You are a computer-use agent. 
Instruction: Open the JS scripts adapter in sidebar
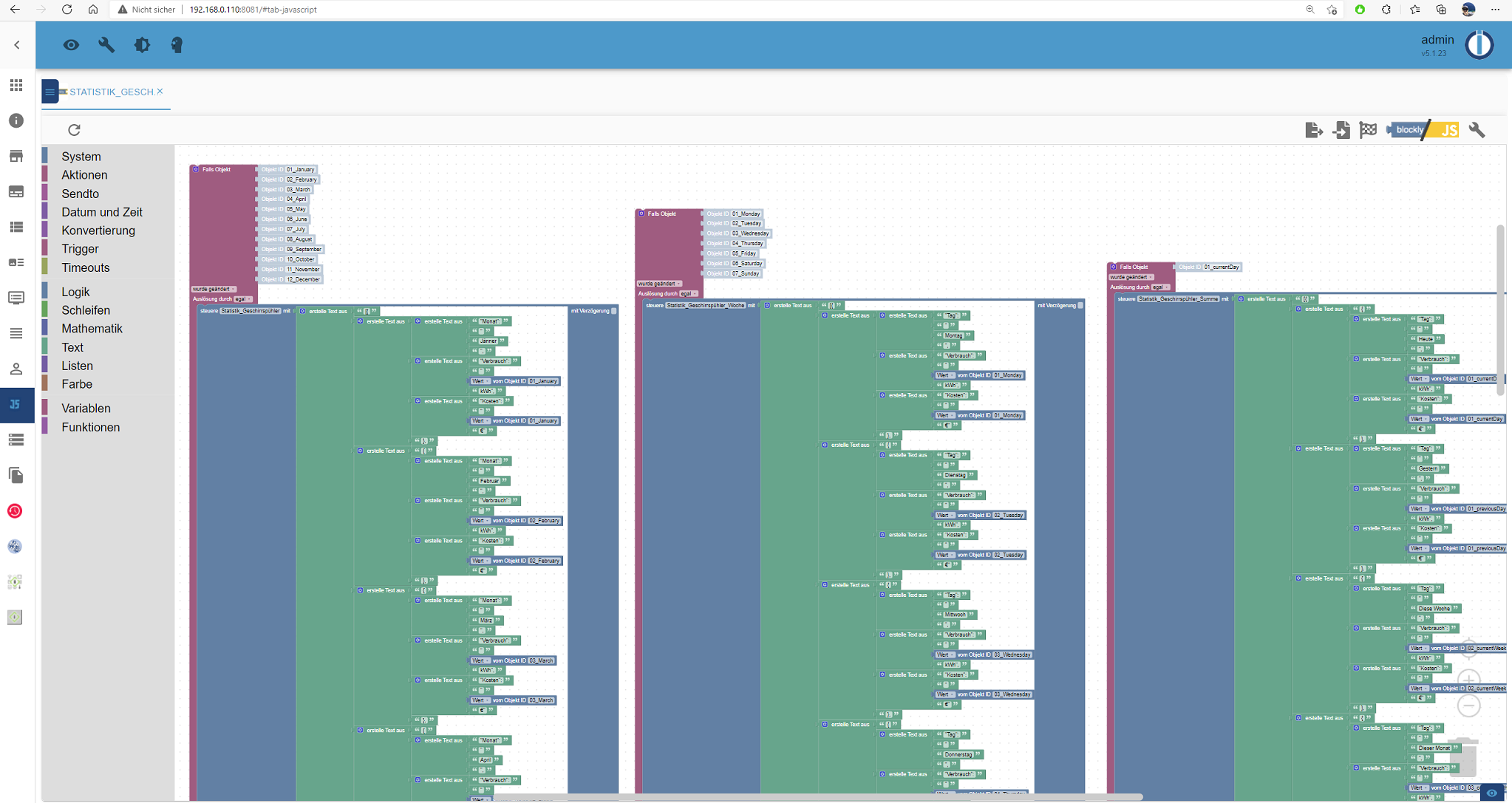point(16,405)
